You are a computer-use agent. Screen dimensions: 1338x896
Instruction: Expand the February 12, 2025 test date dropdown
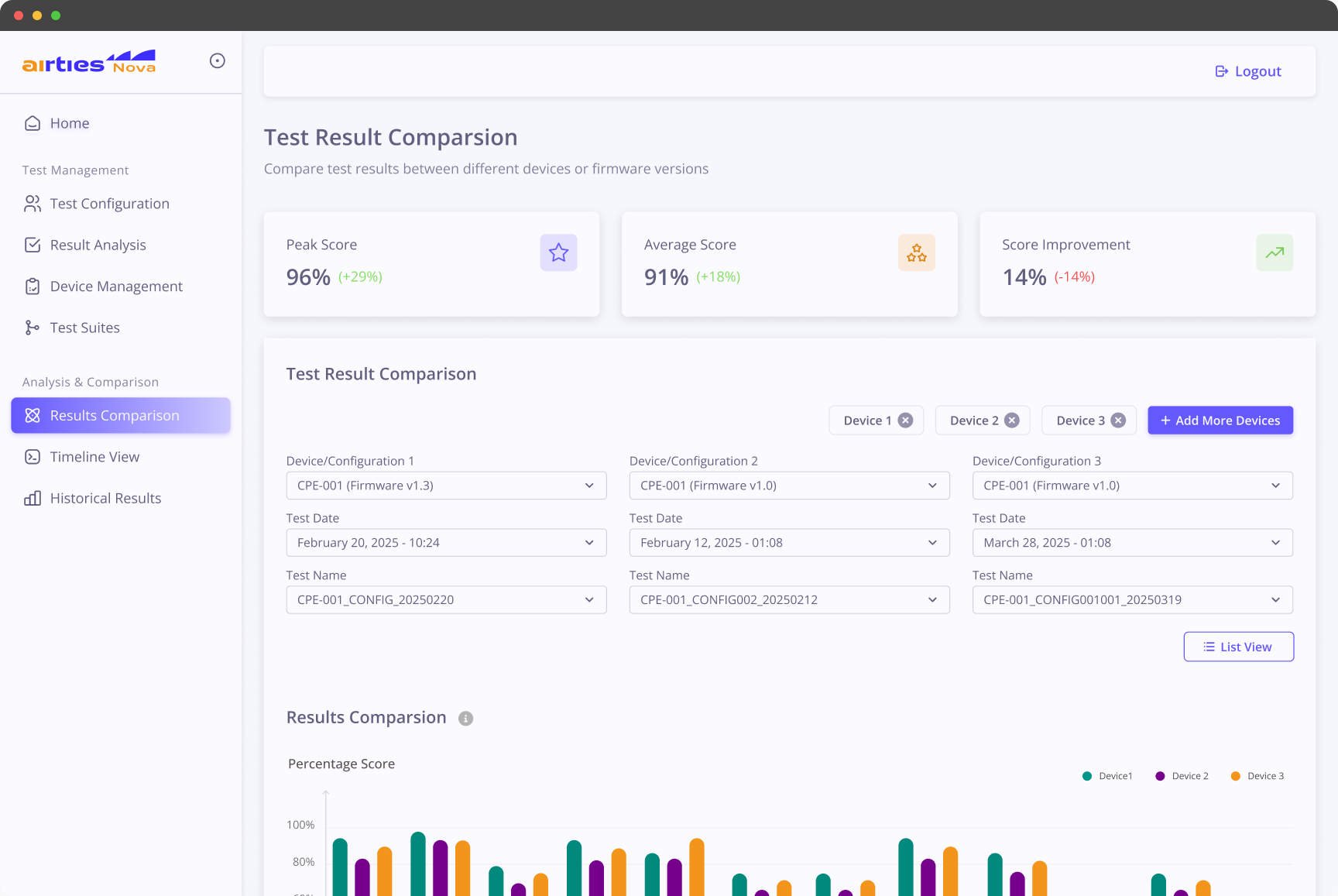[x=790, y=543]
